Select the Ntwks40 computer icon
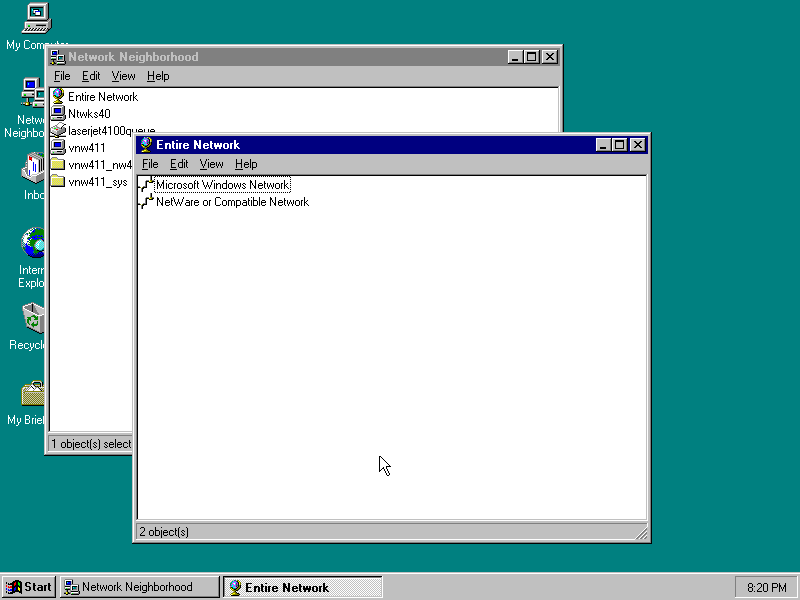 pyautogui.click(x=58, y=113)
